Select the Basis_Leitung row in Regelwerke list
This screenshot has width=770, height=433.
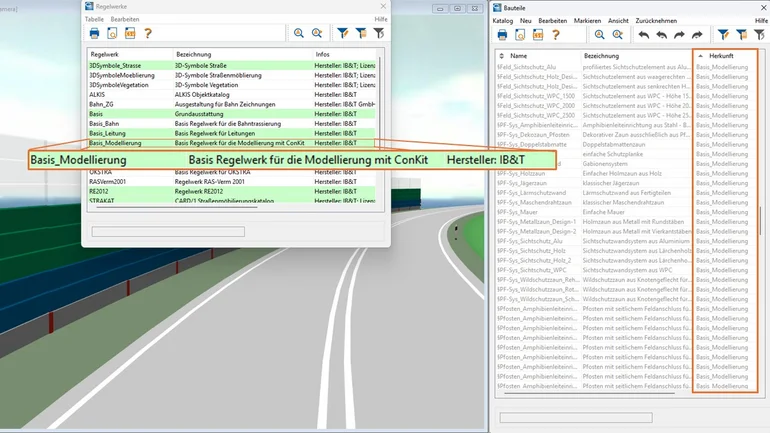pos(231,133)
